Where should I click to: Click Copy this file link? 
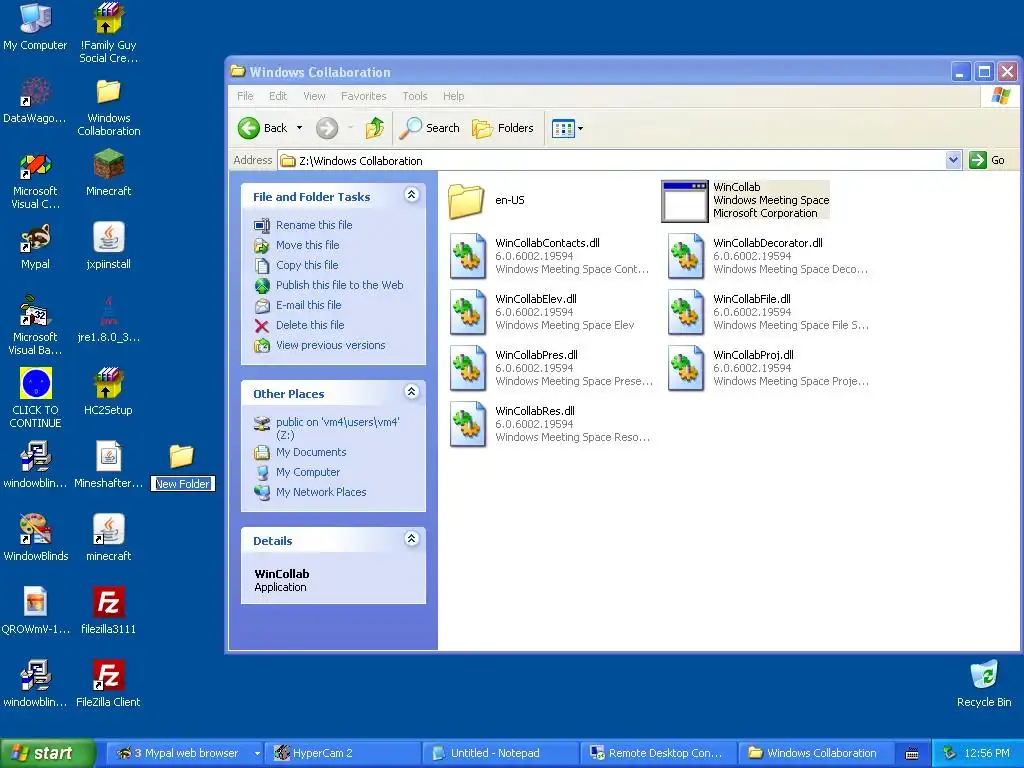click(307, 265)
